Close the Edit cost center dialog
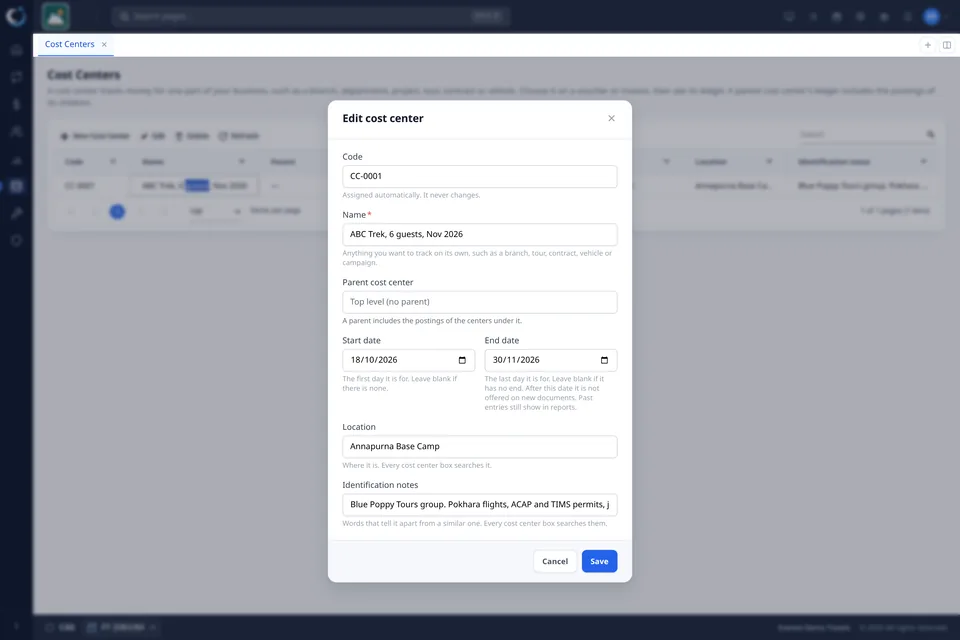Screen dimensions: 960x640 coord(611,118)
